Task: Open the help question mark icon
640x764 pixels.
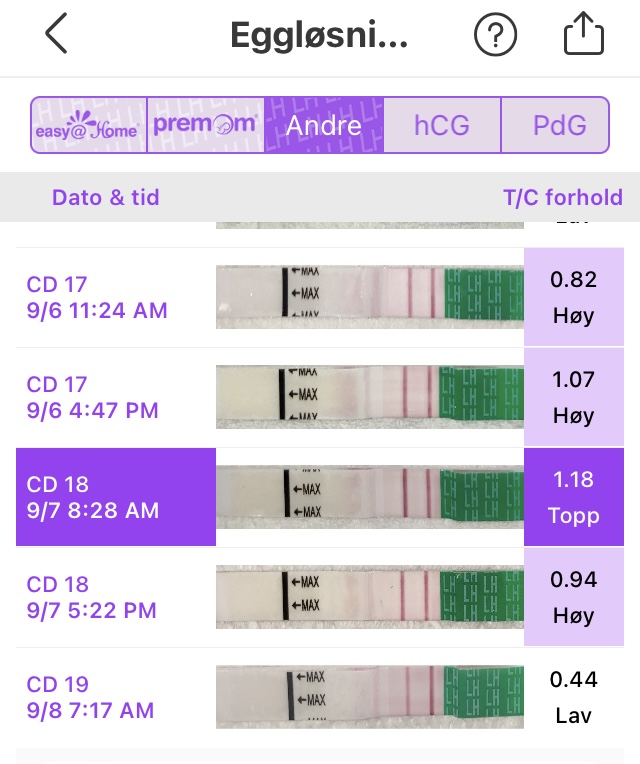Action: 495,36
